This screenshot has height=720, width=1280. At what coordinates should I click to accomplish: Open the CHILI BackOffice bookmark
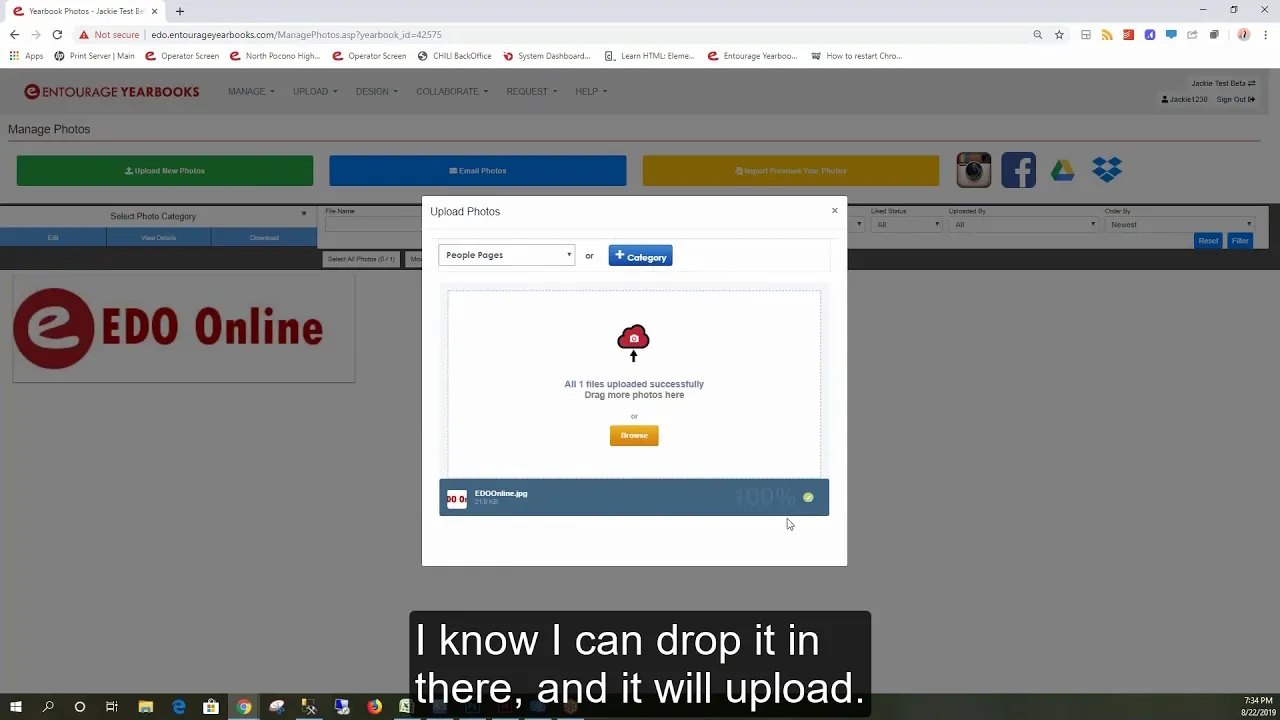pyautogui.click(x=454, y=56)
